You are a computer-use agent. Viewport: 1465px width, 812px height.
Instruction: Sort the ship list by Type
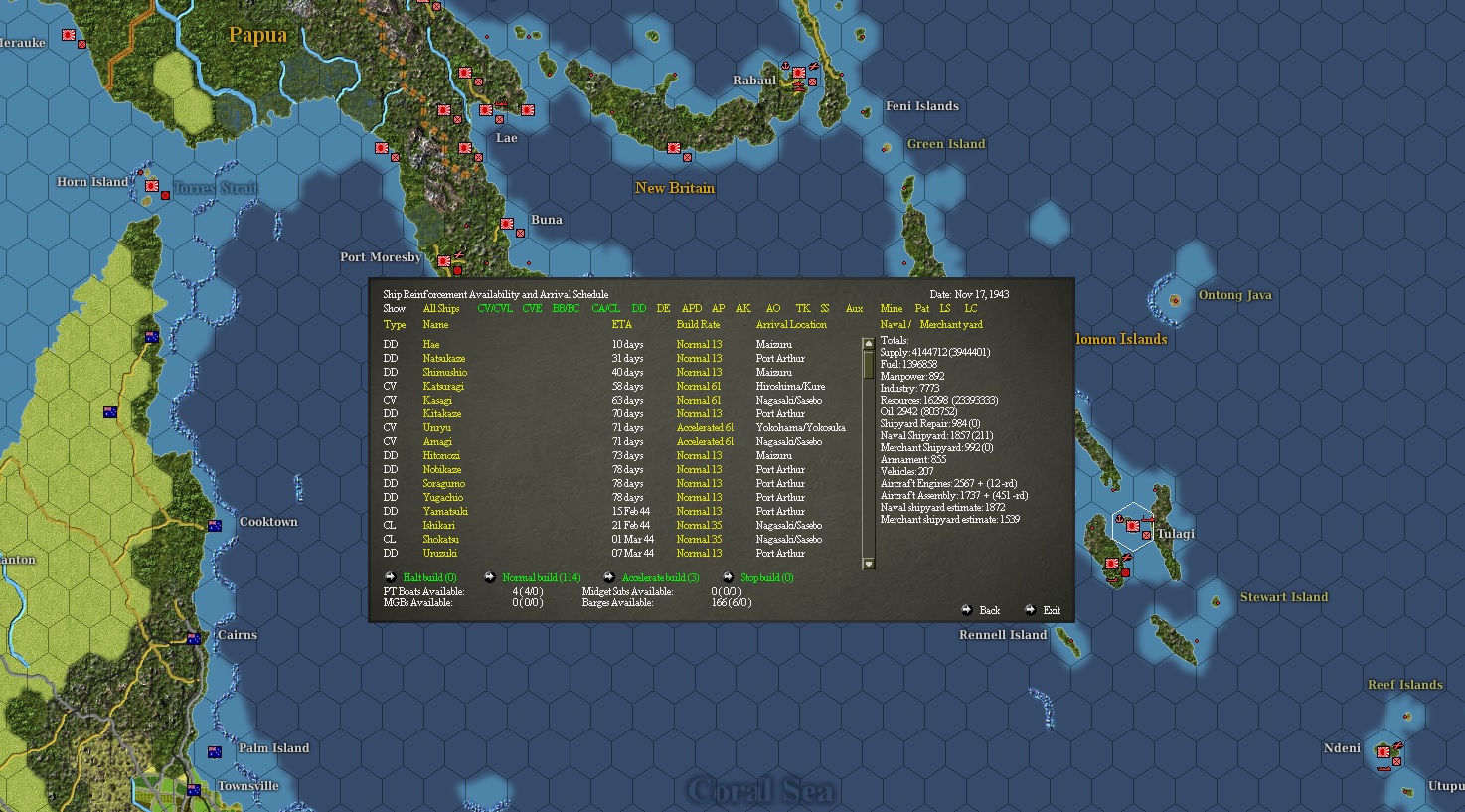395,325
